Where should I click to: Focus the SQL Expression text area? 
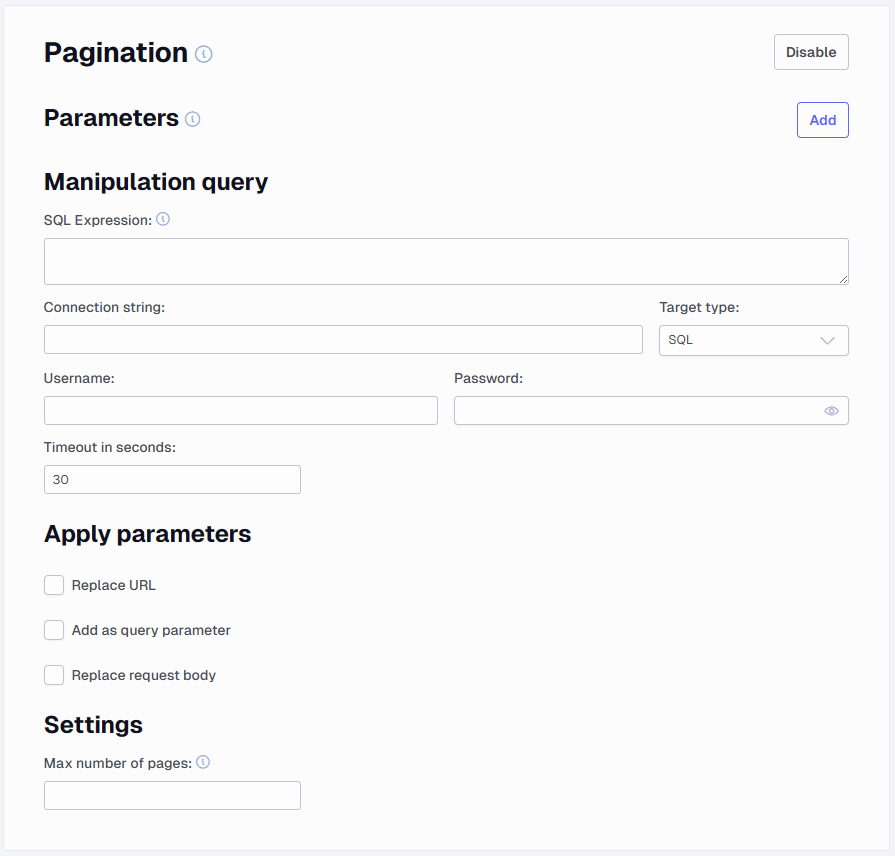[446, 261]
